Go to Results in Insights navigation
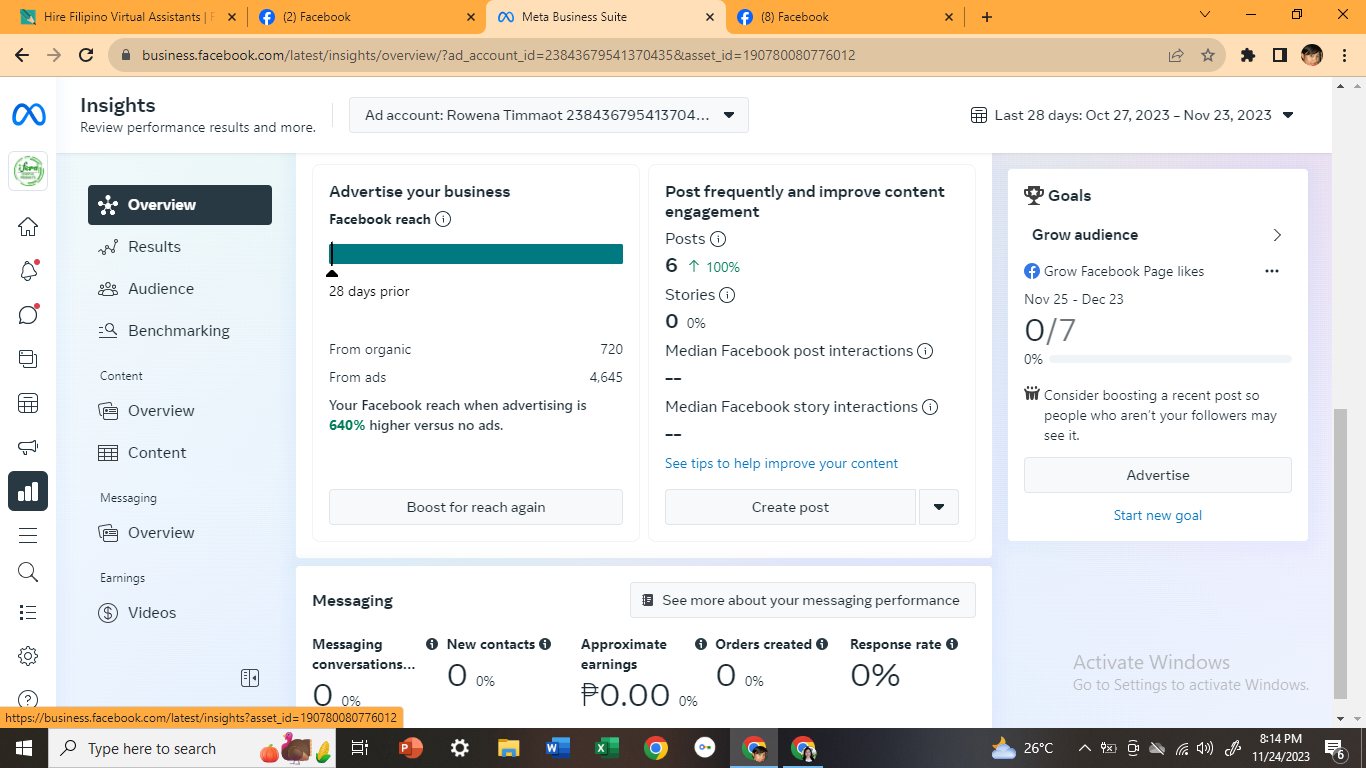1366x768 pixels. pos(180,247)
